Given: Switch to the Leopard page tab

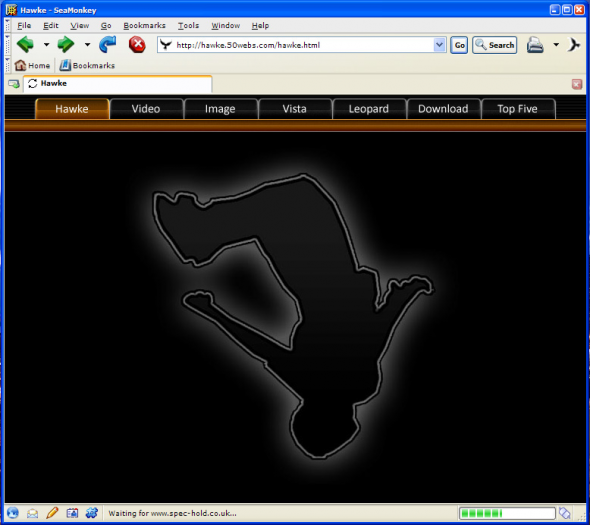Looking at the screenshot, I should point(368,109).
